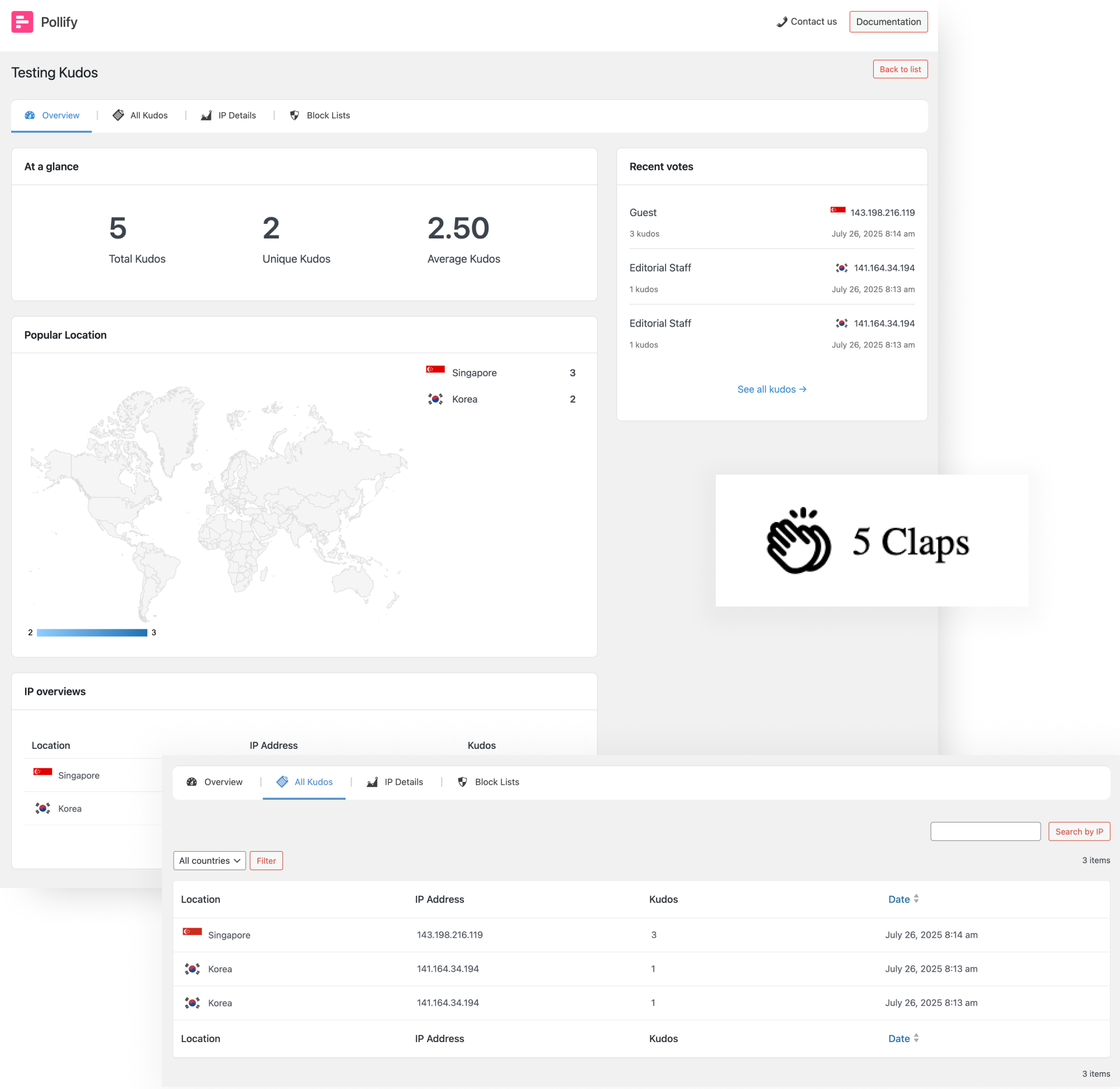The image size is (1120, 1089).
Task: Click the IP Details chart icon in the top tabs
Action: pyautogui.click(x=207, y=116)
